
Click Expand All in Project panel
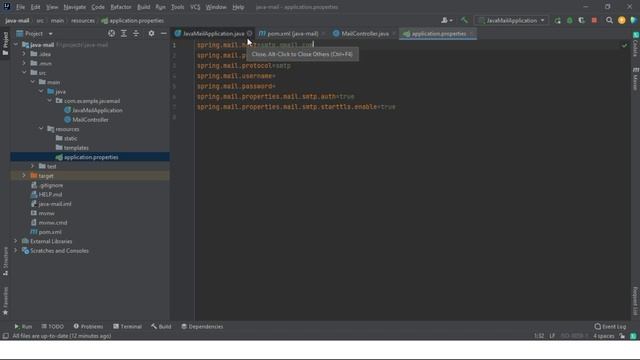click(124, 33)
